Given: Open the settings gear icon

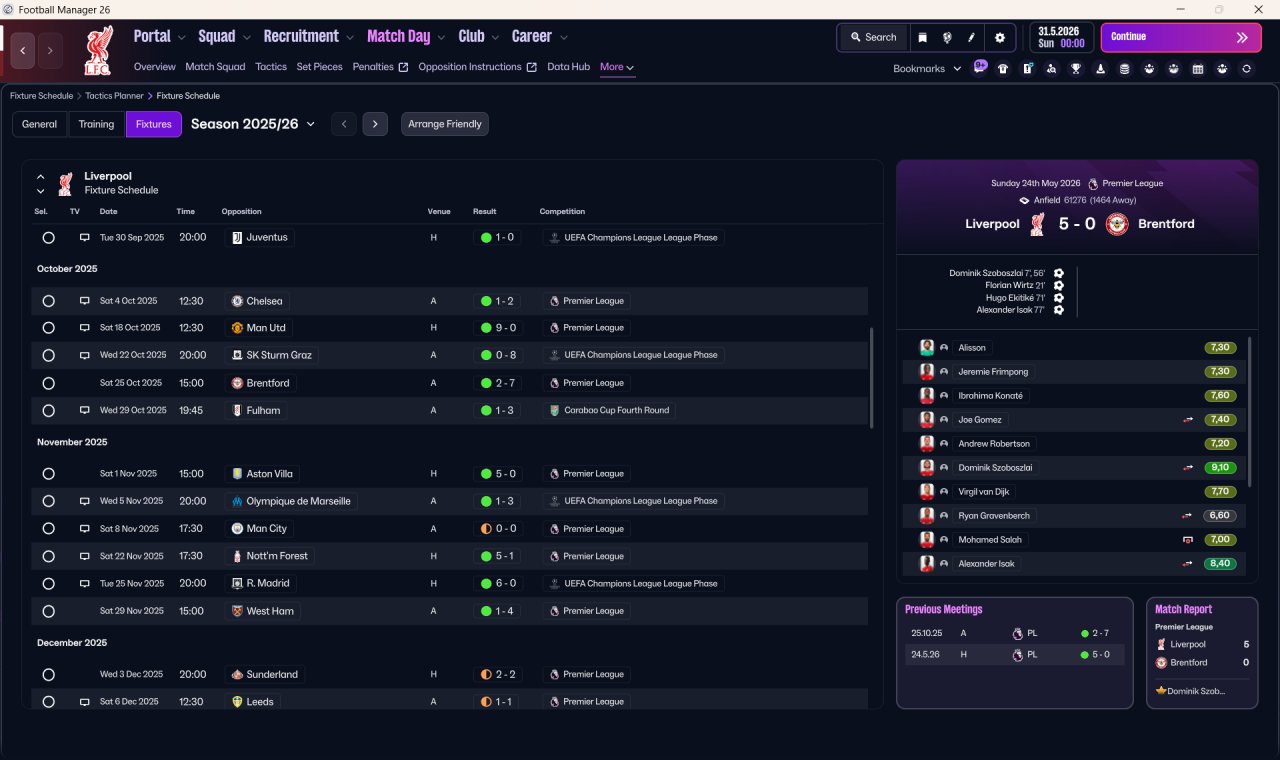Looking at the screenshot, I should [x=999, y=37].
